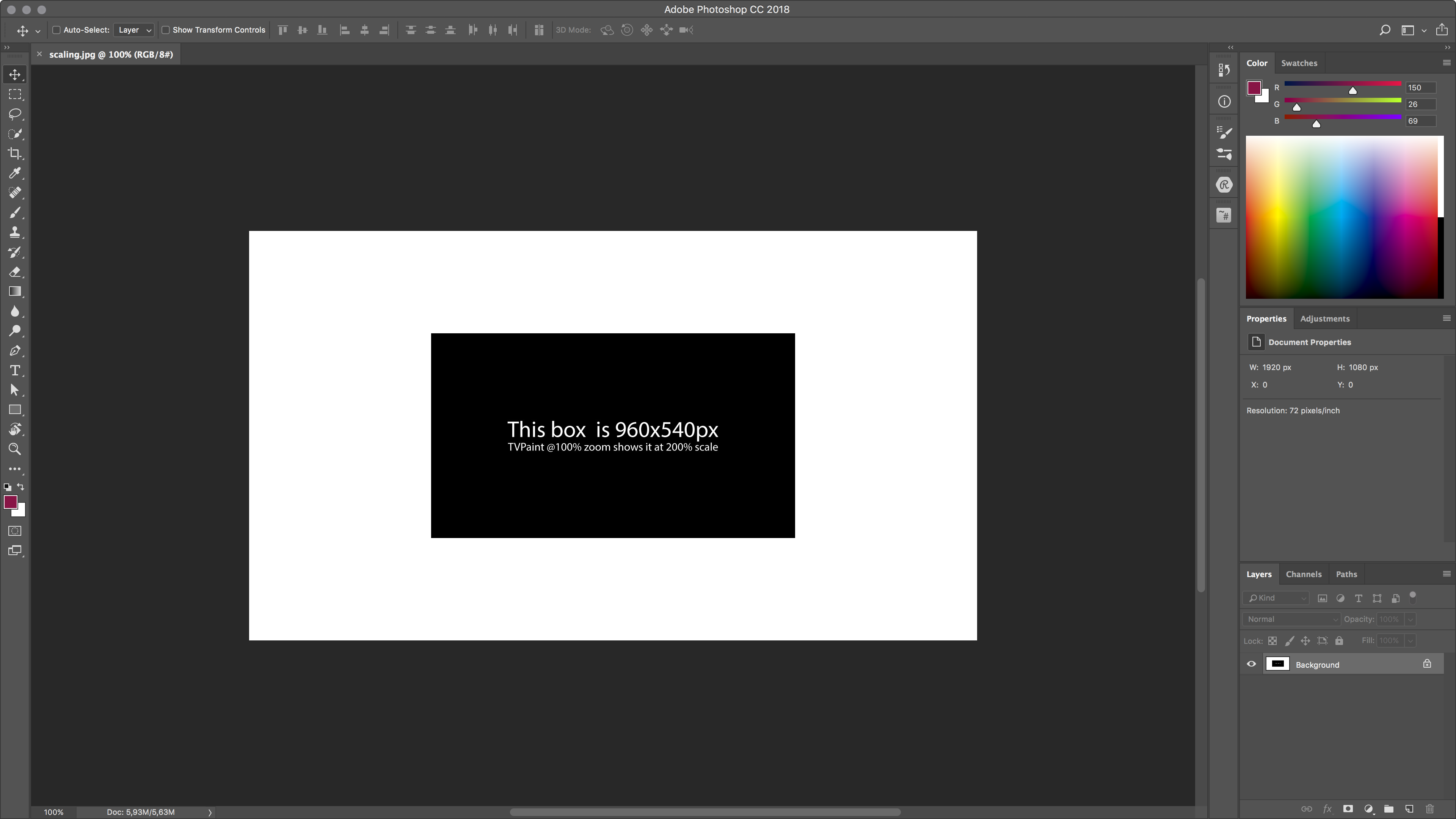Toggle the adjustment layer filter
The width and height of the screenshot is (1456, 819).
coord(1340,598)
